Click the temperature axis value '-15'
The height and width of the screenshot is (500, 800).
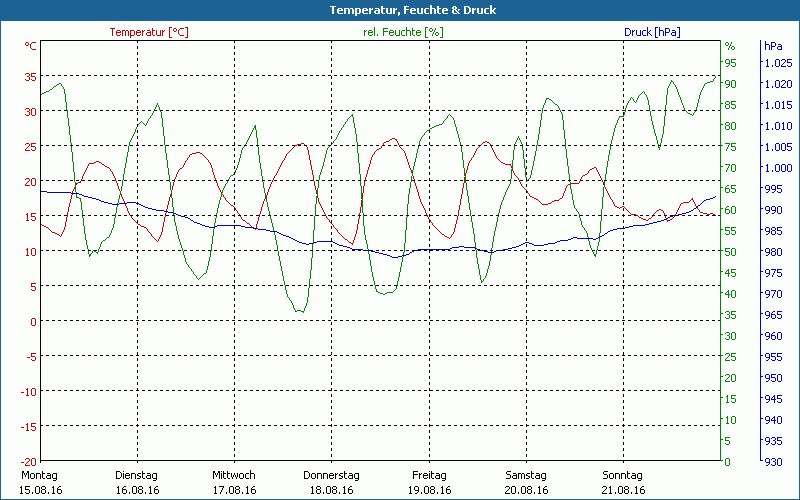[x=29, y=427]
